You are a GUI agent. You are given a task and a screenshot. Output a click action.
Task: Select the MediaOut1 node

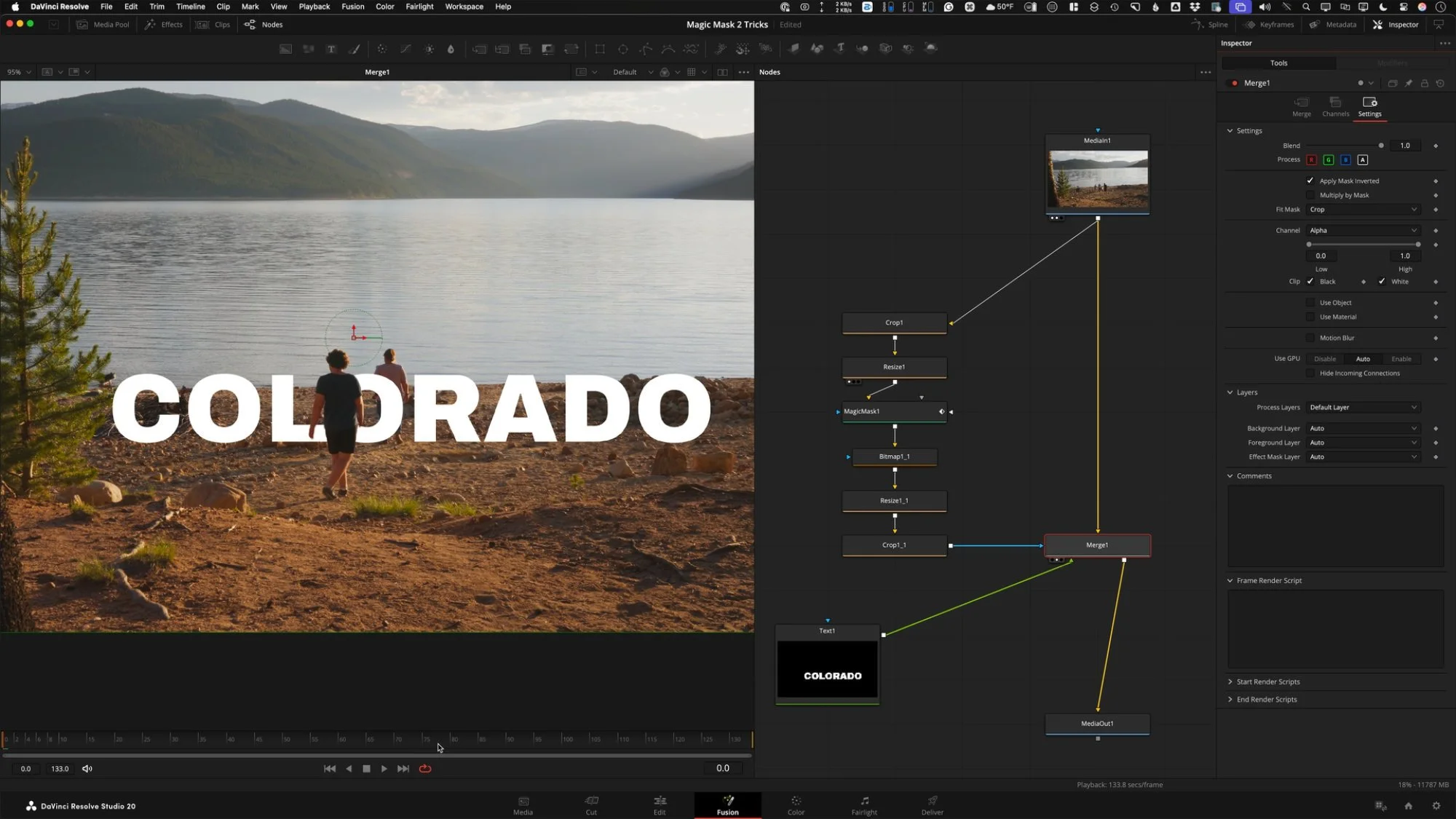click(1097, 724)
